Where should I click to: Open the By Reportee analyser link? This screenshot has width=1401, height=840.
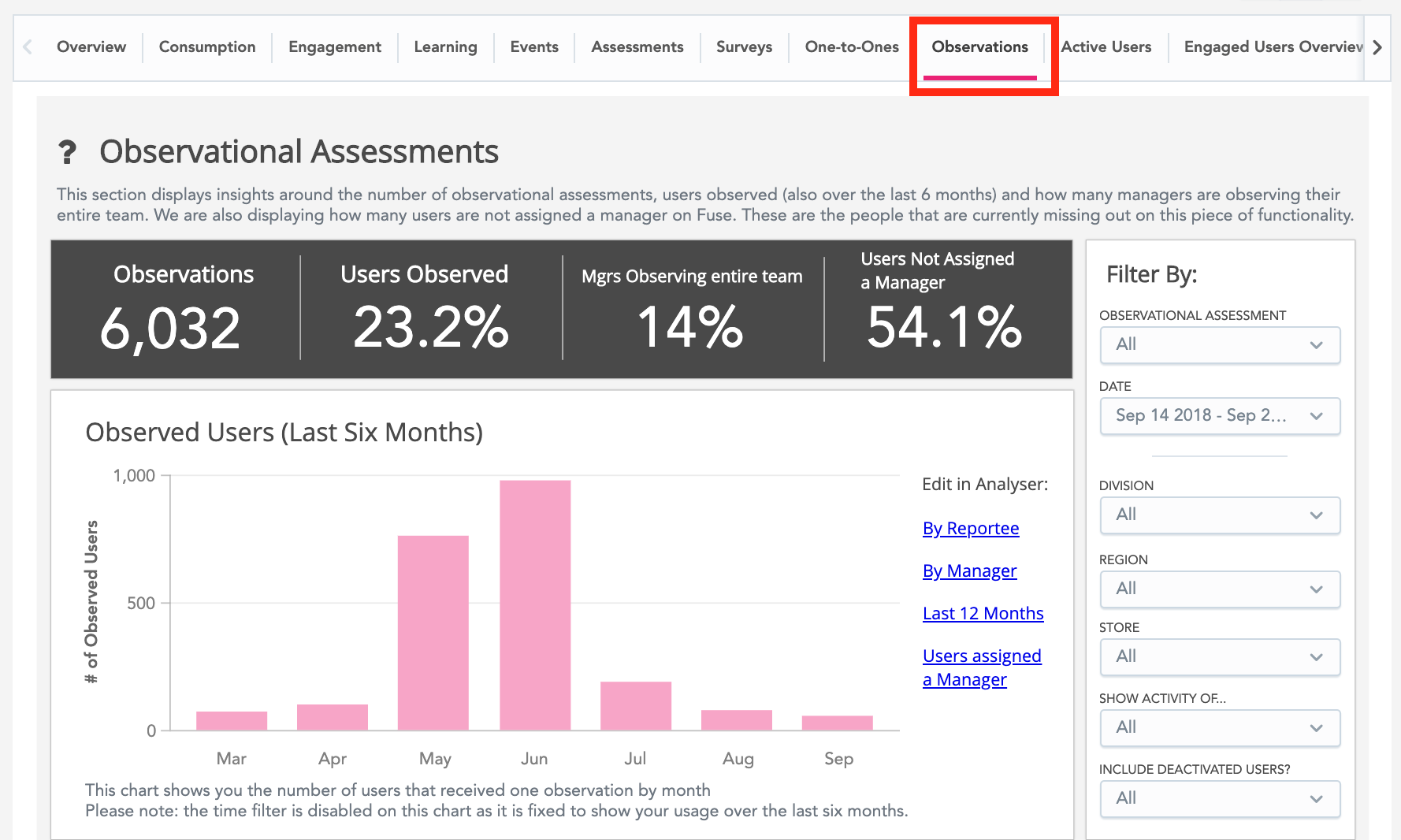[970, 529]
